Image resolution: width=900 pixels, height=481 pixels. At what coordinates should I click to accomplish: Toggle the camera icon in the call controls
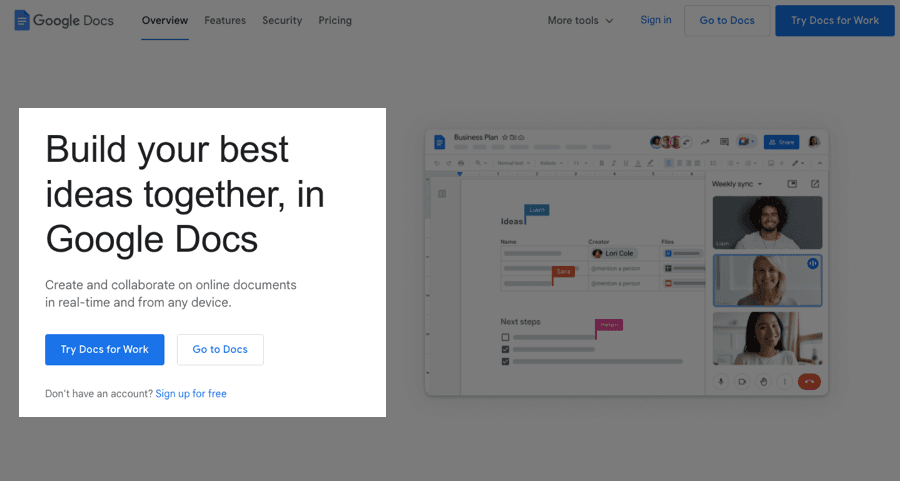(x=742, y=381)
